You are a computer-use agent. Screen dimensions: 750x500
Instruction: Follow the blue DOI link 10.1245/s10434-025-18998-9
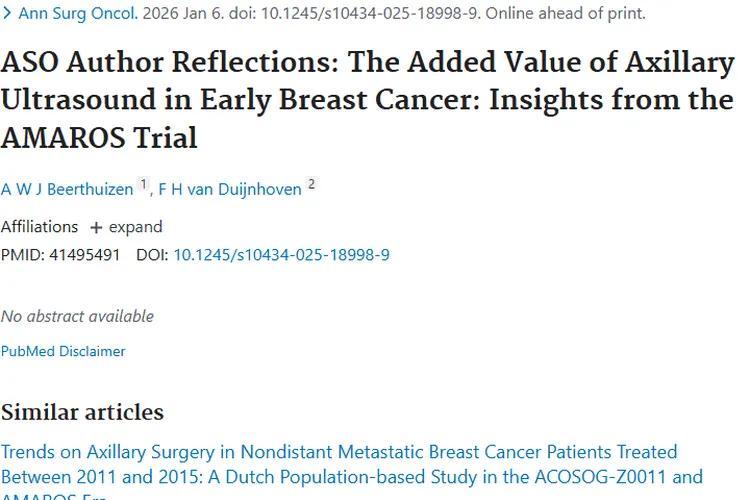[281, 255]
